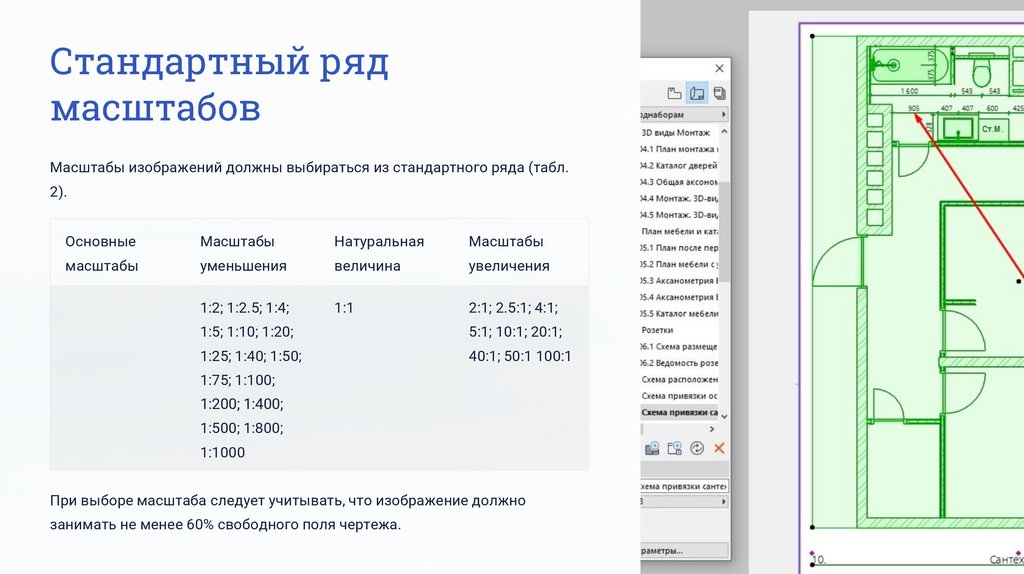Click the 'раметры...' settings button
The image size is (1024, 574).
[684, 550]
